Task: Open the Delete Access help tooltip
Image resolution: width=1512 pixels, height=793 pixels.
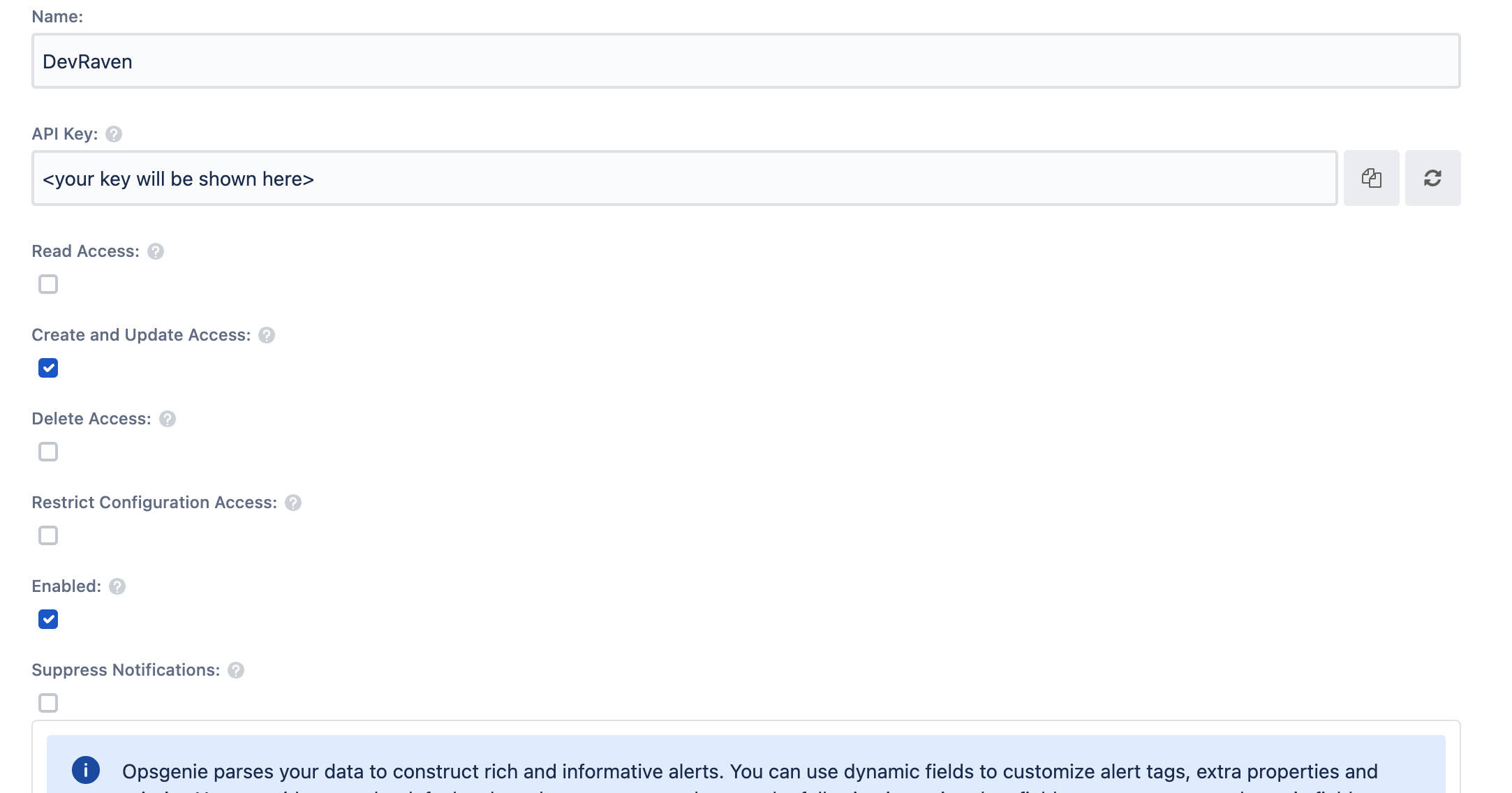Action: click(167, 418)
